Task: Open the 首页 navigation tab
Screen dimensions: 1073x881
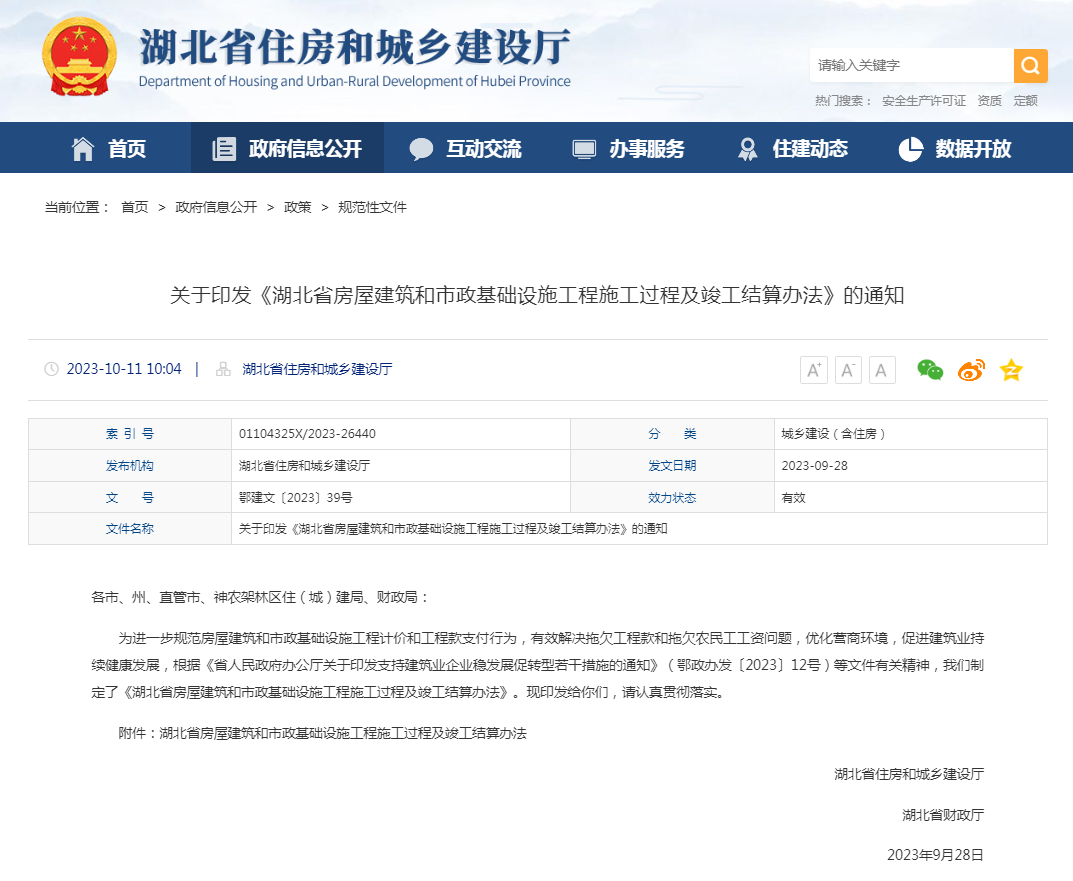Action: tap(109, 148)
